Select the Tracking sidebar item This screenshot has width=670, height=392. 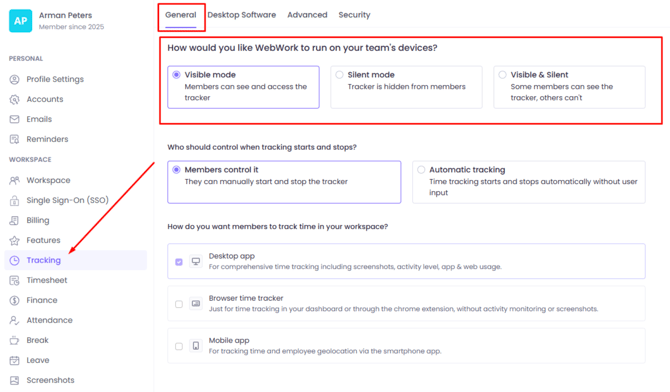(x=76, y=260)
